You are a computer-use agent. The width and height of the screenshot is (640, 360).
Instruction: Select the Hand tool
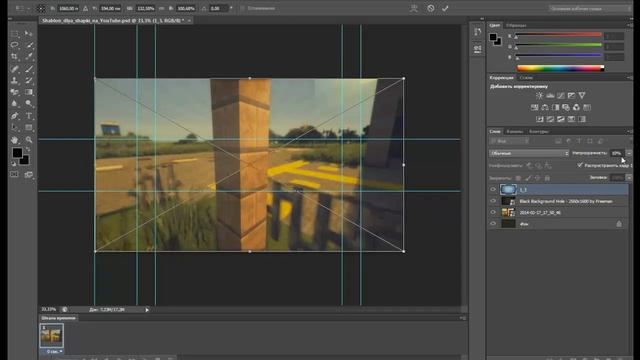coord(15,140)
